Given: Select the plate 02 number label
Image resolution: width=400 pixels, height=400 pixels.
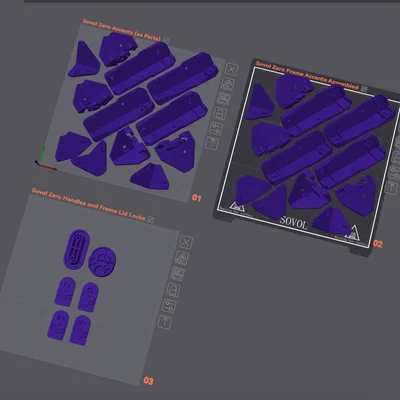Looking at the screenshot, I should (x=378, y=244).
